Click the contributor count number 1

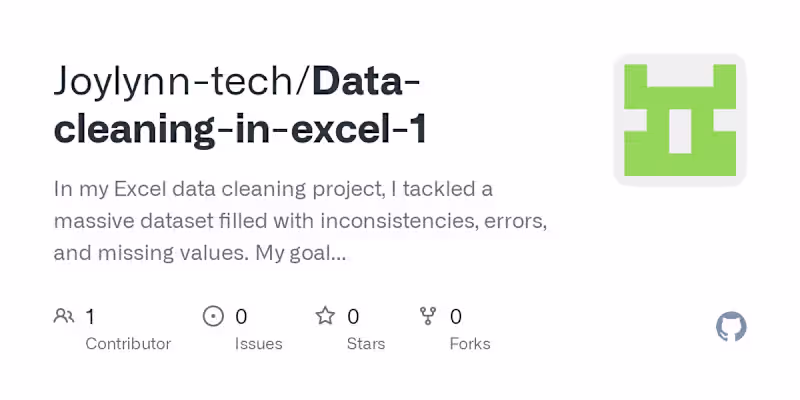point(90,317)
